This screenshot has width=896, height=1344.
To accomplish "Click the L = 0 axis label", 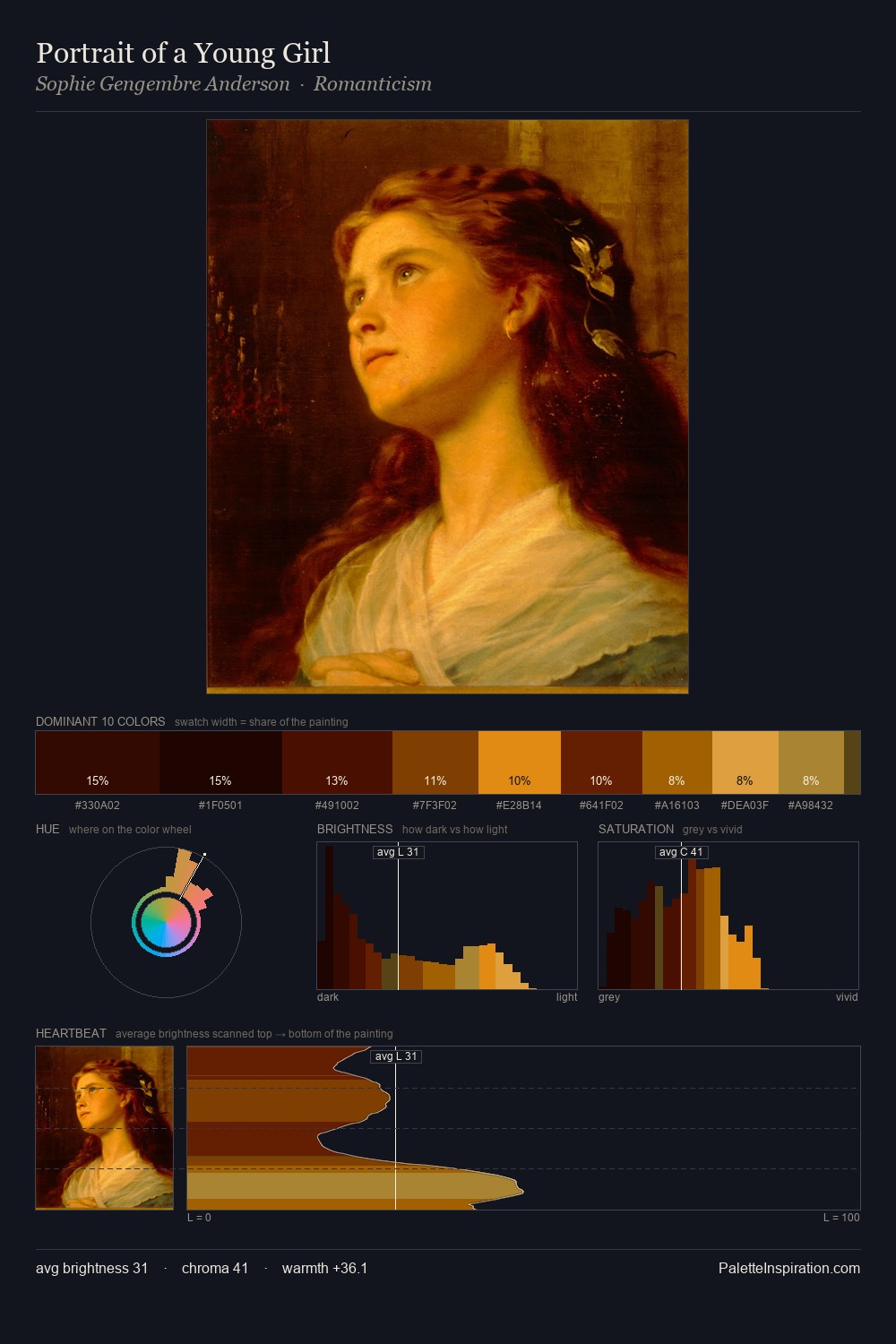I will pos(199,1218).
